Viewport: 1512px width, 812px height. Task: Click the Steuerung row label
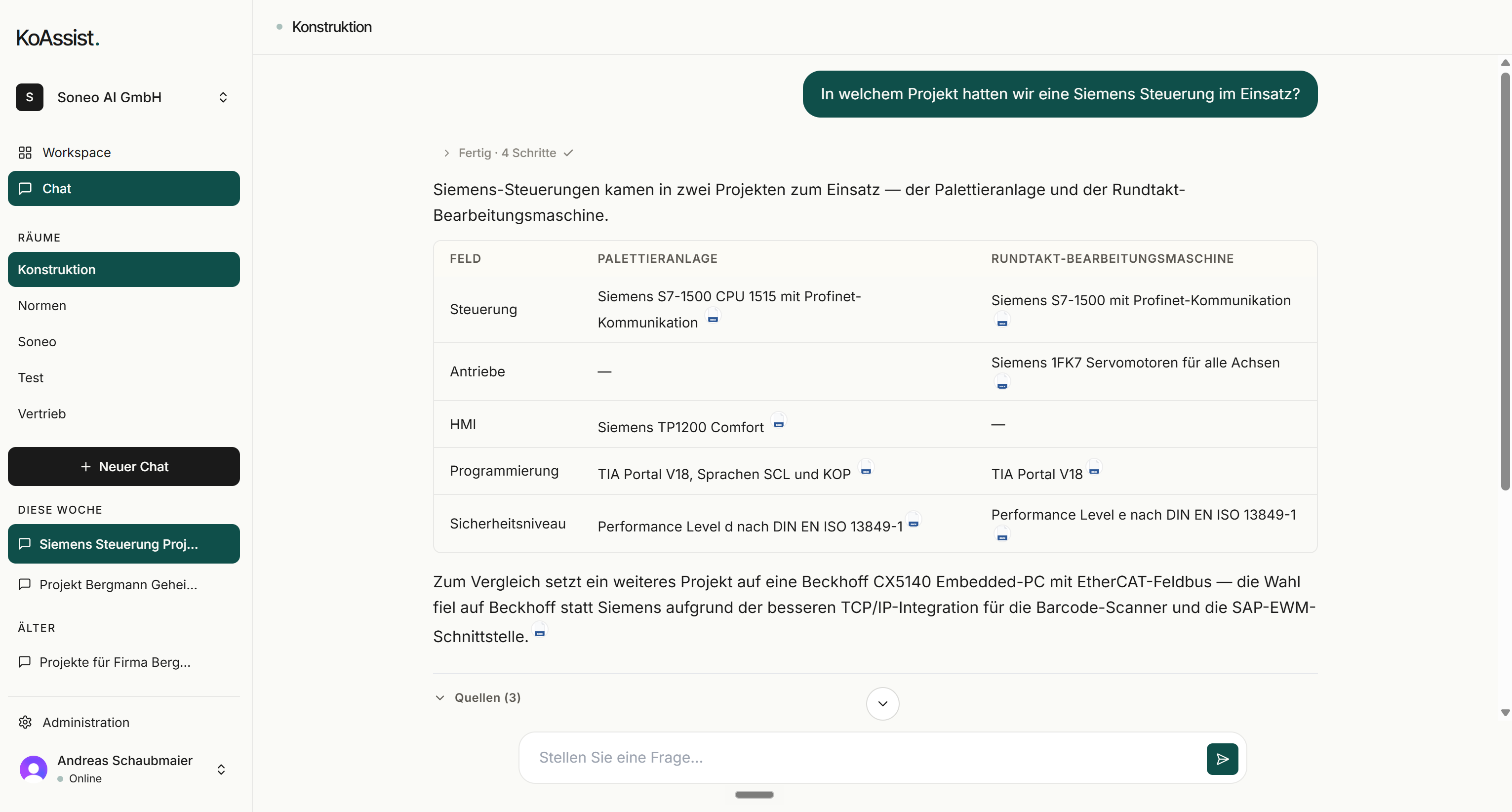[483, 309]
